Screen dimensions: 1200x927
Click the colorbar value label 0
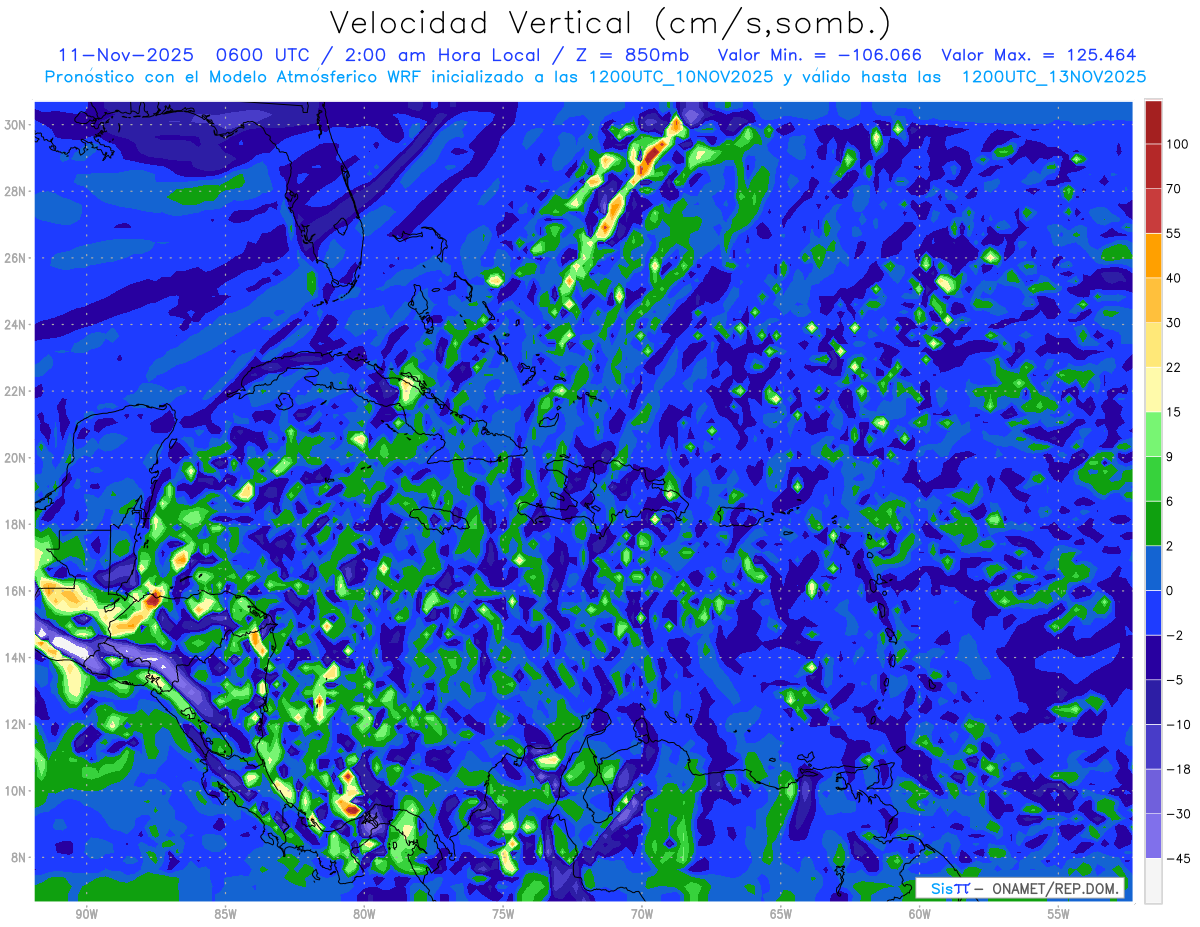(x=1170, y=591)
